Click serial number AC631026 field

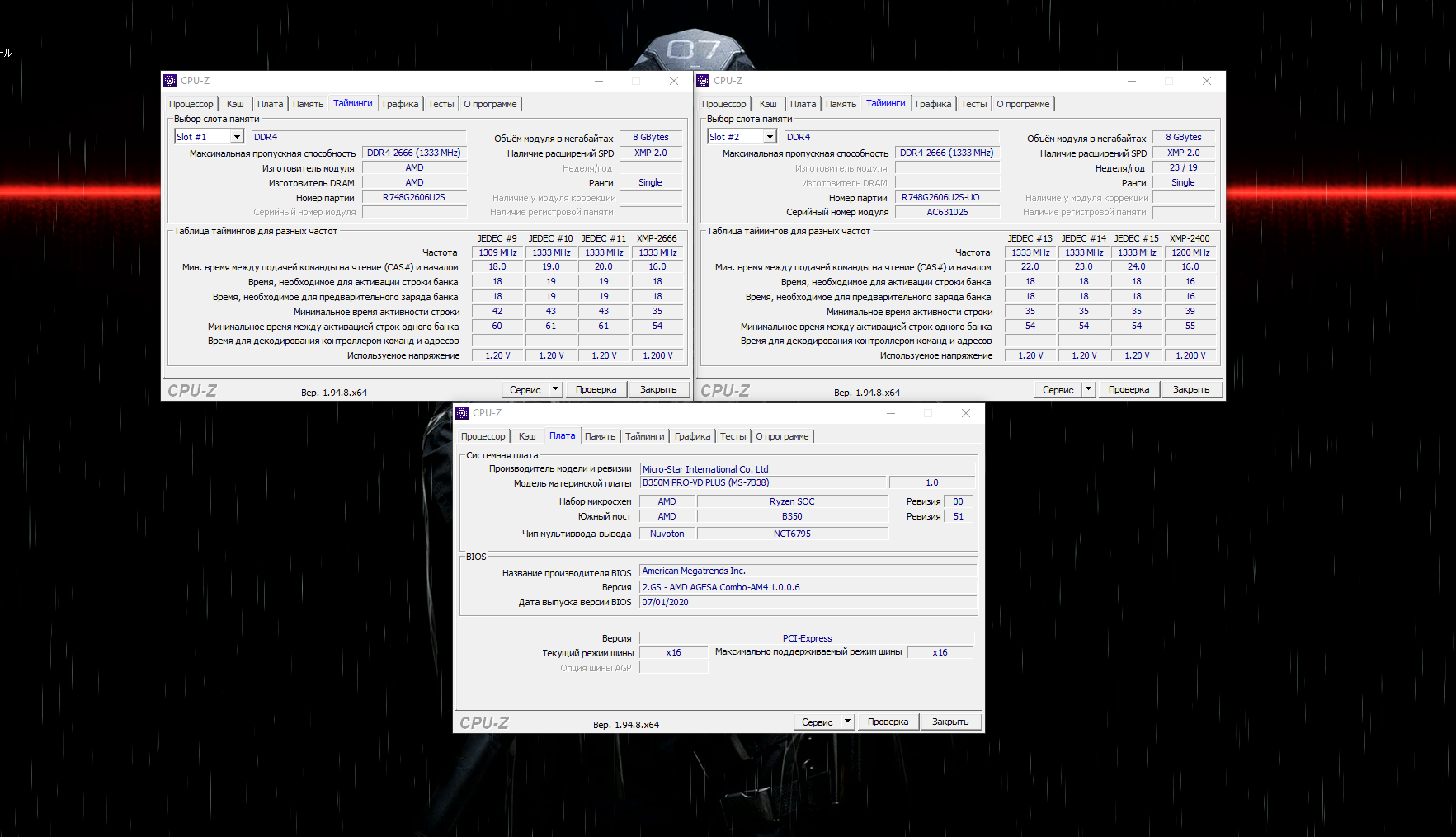tap(947, 212)
